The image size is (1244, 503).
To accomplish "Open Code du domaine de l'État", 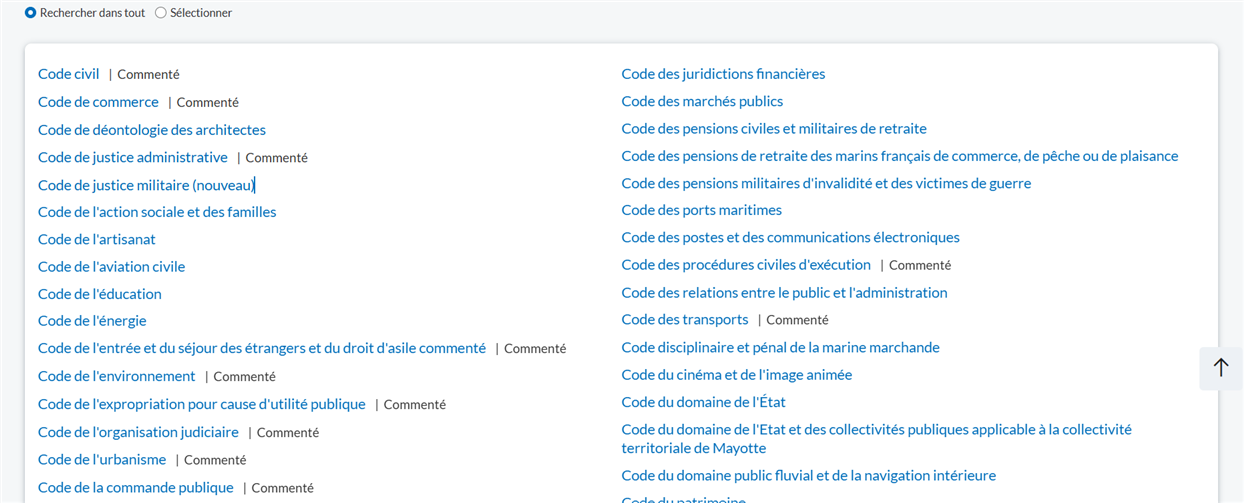I will click(x=703, y=402).
